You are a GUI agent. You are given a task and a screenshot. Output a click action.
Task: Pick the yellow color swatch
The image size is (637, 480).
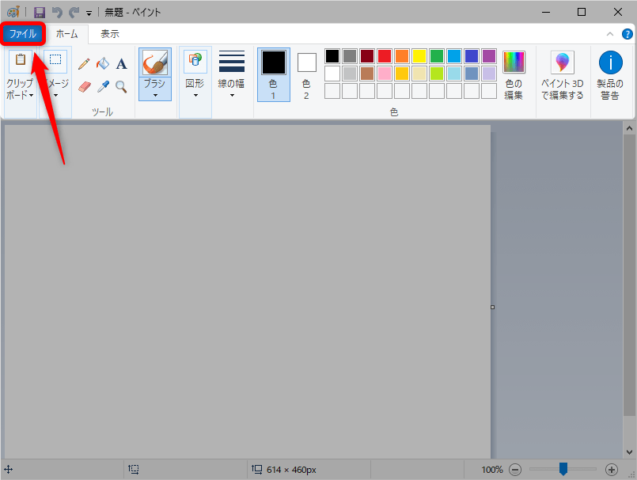click(419, 56)
